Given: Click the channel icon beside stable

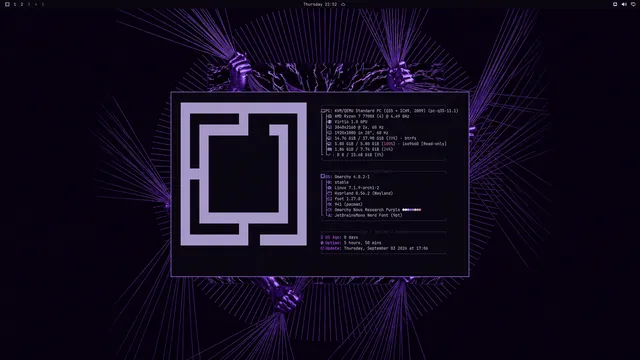Looking at the screenshot, I should pos(330,182).
